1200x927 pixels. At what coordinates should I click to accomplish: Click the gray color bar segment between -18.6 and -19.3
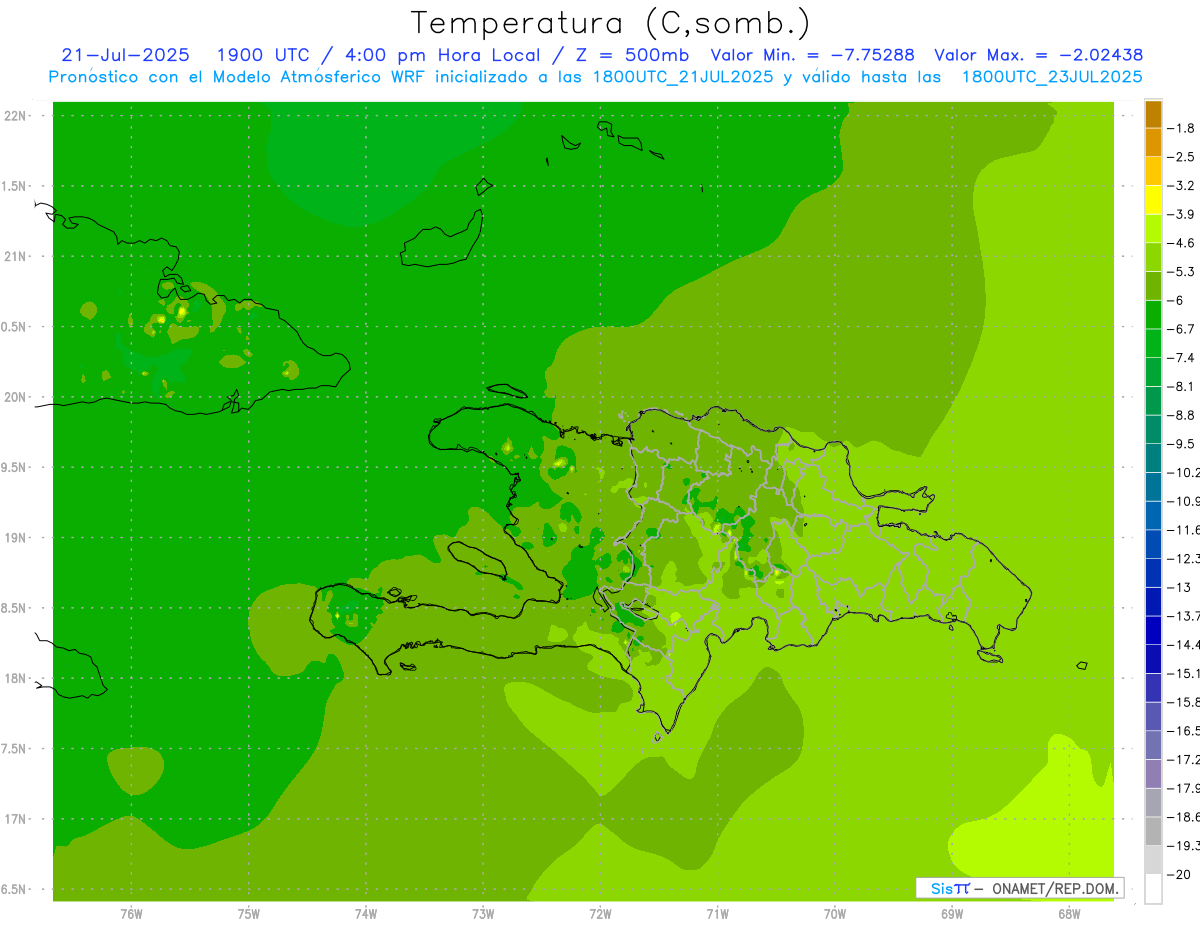[x=1153, y=831]
